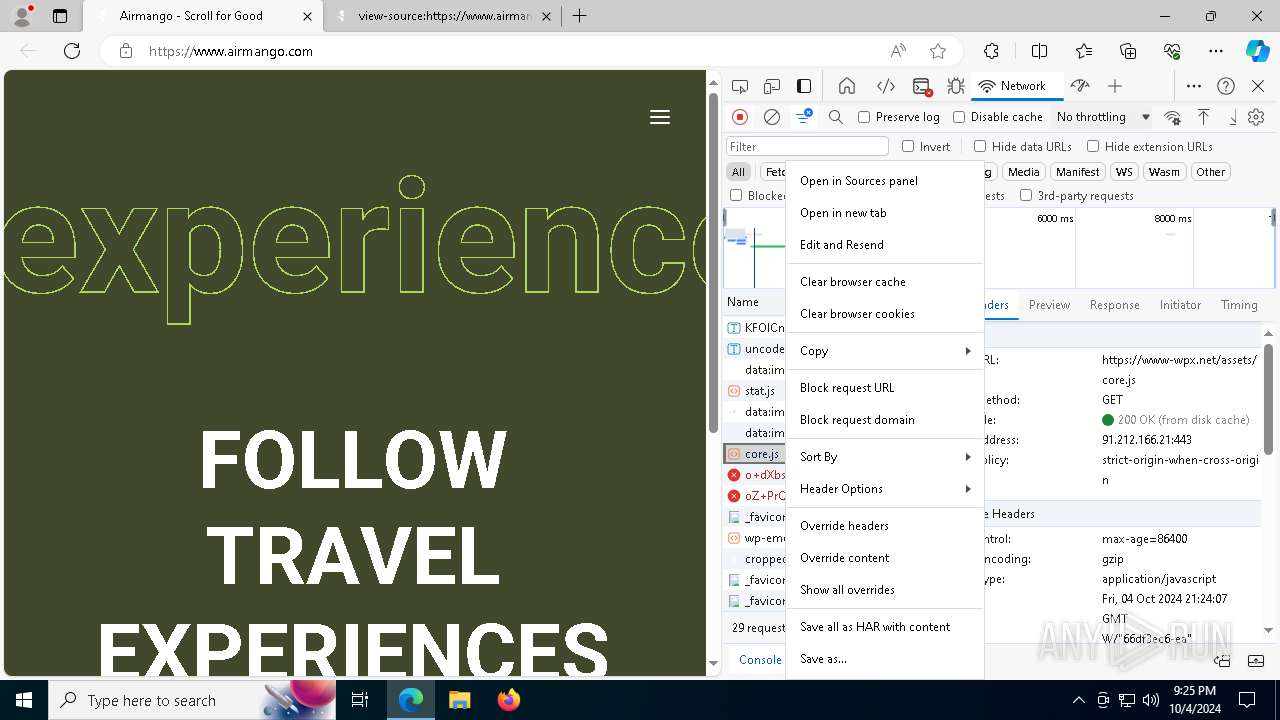Click browser Refresh icon
This screenshot has width=1280, height=720.
tap(72, 51)
